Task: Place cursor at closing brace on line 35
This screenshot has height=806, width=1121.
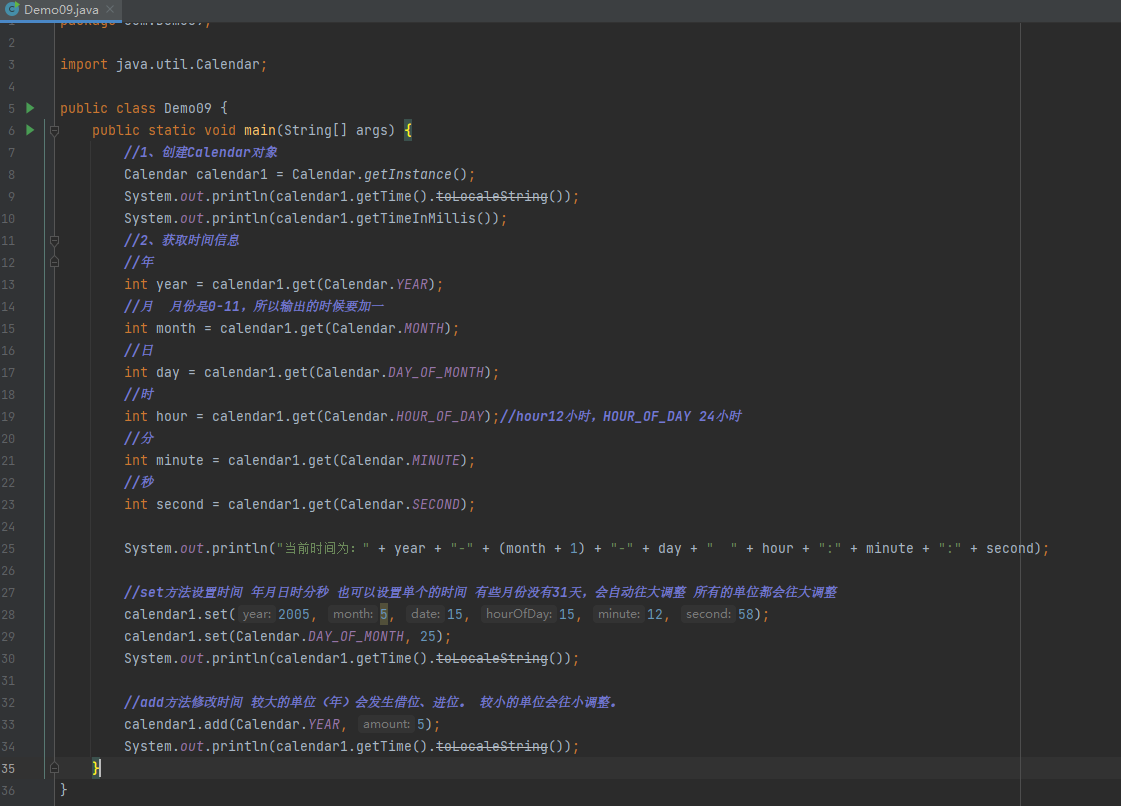Action: tap(97, 768)
